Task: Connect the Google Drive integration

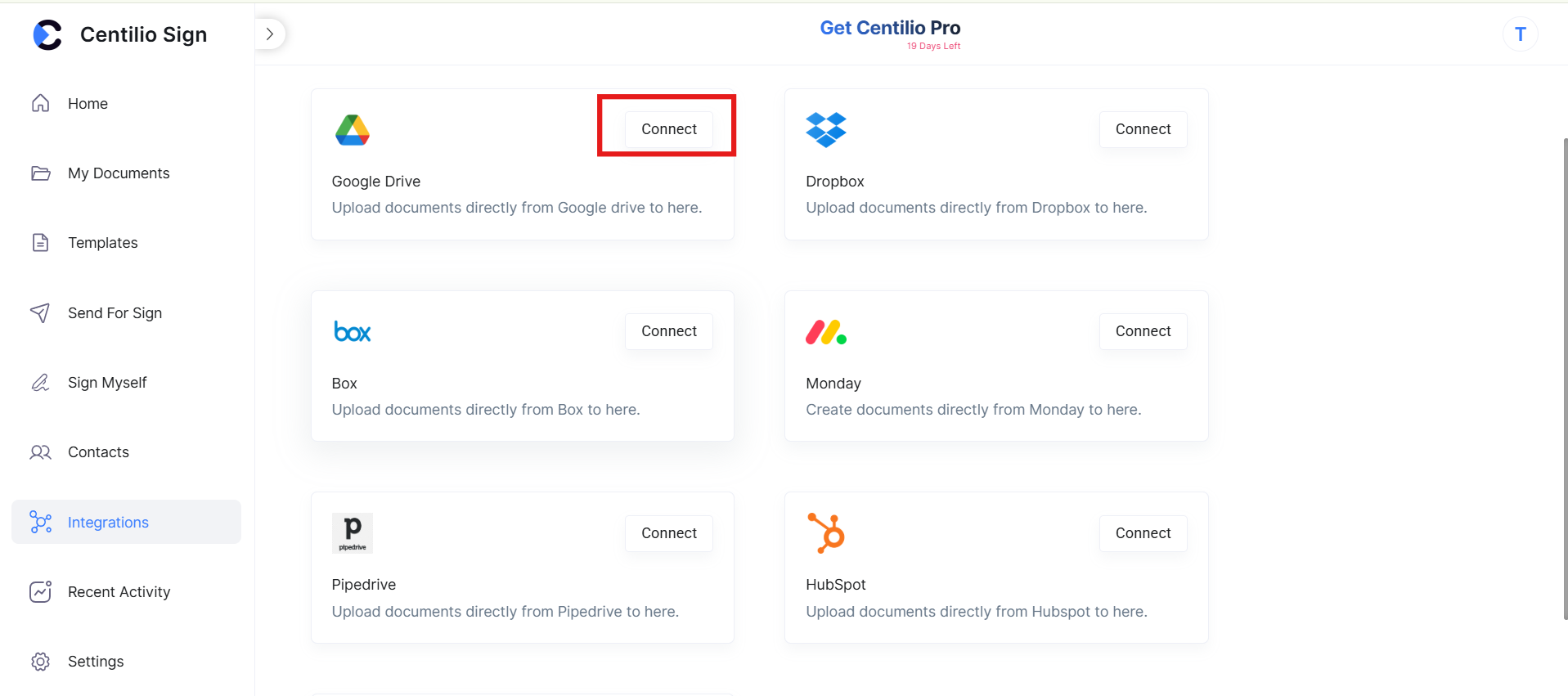Action: (667, 128)
